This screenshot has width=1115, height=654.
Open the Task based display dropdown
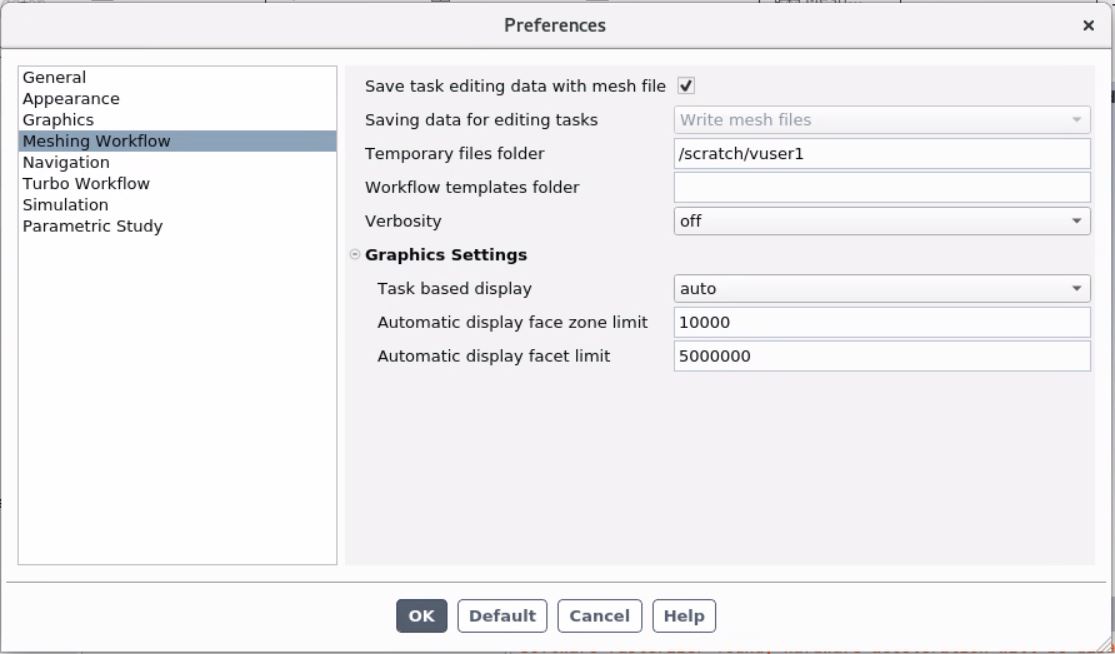pyautogui.click(x=1078, y=288)
